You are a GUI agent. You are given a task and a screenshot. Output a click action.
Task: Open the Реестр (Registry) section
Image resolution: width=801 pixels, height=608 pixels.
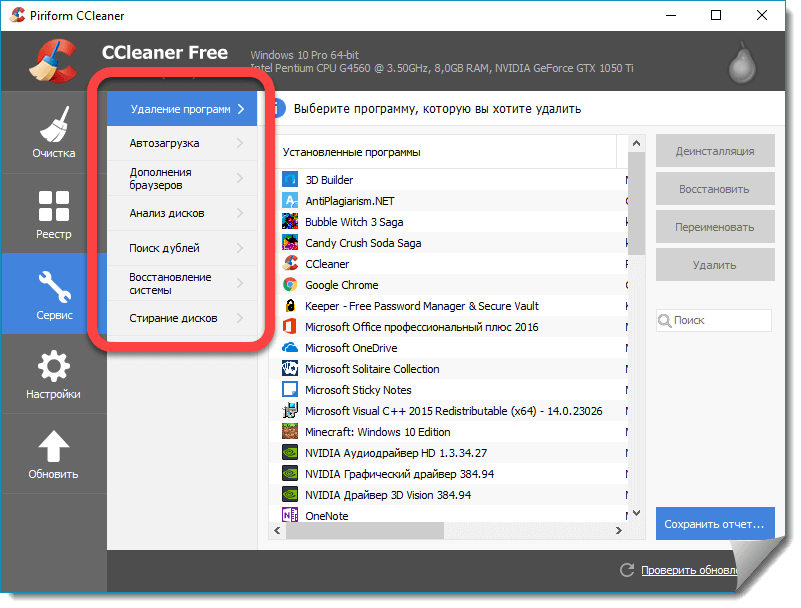(53, 214)
